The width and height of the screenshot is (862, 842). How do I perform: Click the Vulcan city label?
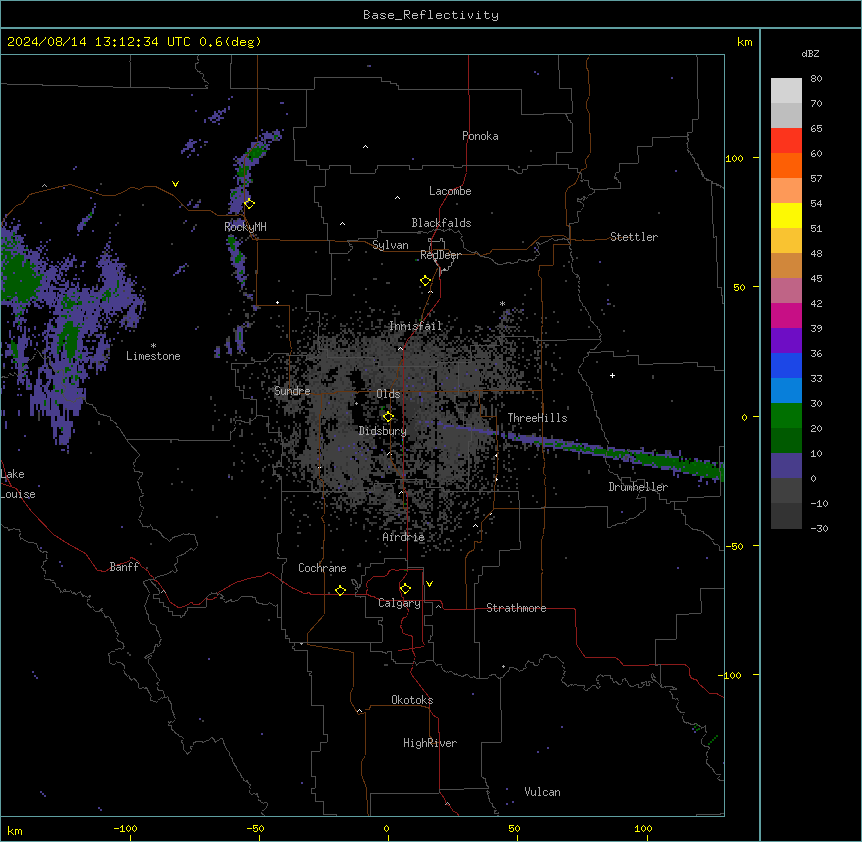[x=542, y=792]
